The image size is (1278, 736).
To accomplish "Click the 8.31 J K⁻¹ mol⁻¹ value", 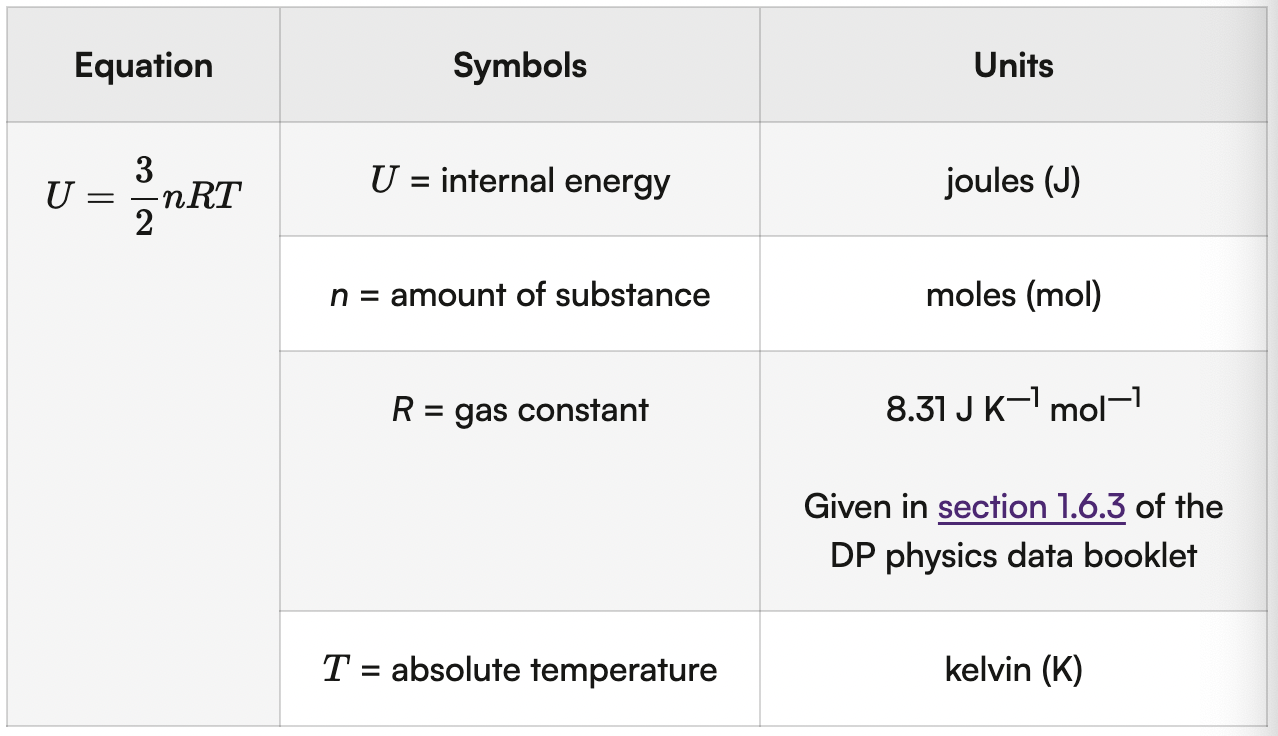I will (x=1013, y=410).
